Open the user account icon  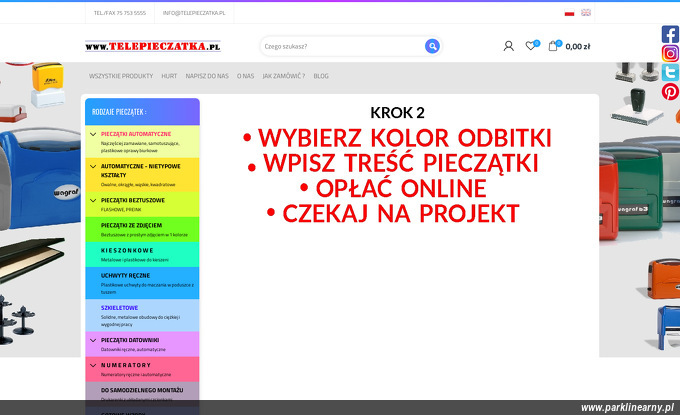tap(508, 46)
